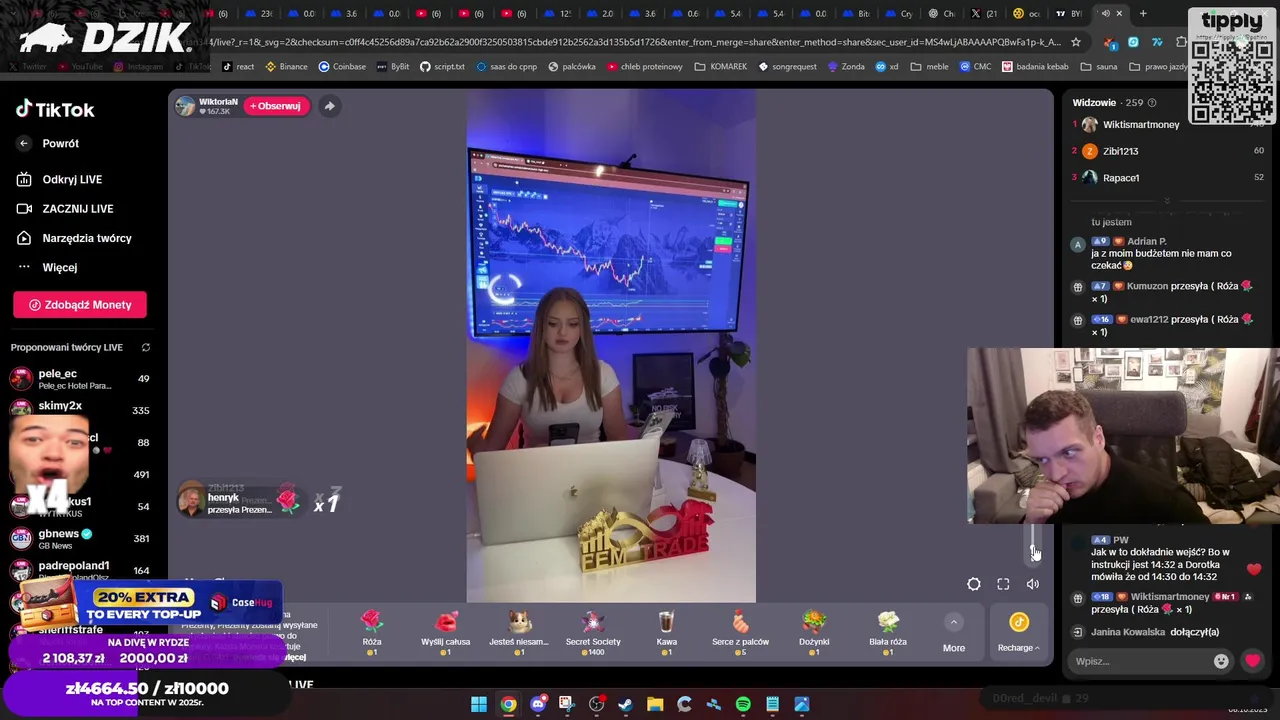The image size is (1280, 720).
Task: Open the emoji picker in chat
Action: [x=1221, y=661]
